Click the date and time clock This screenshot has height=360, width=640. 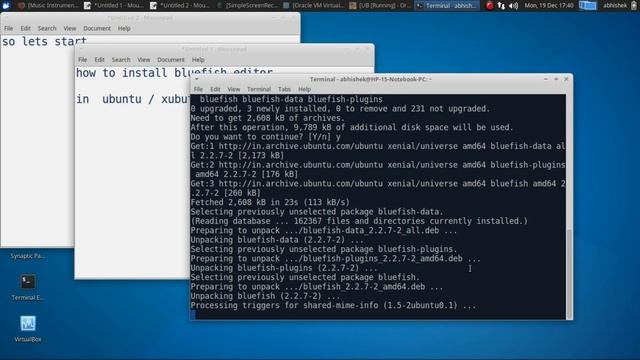[549, 5]
